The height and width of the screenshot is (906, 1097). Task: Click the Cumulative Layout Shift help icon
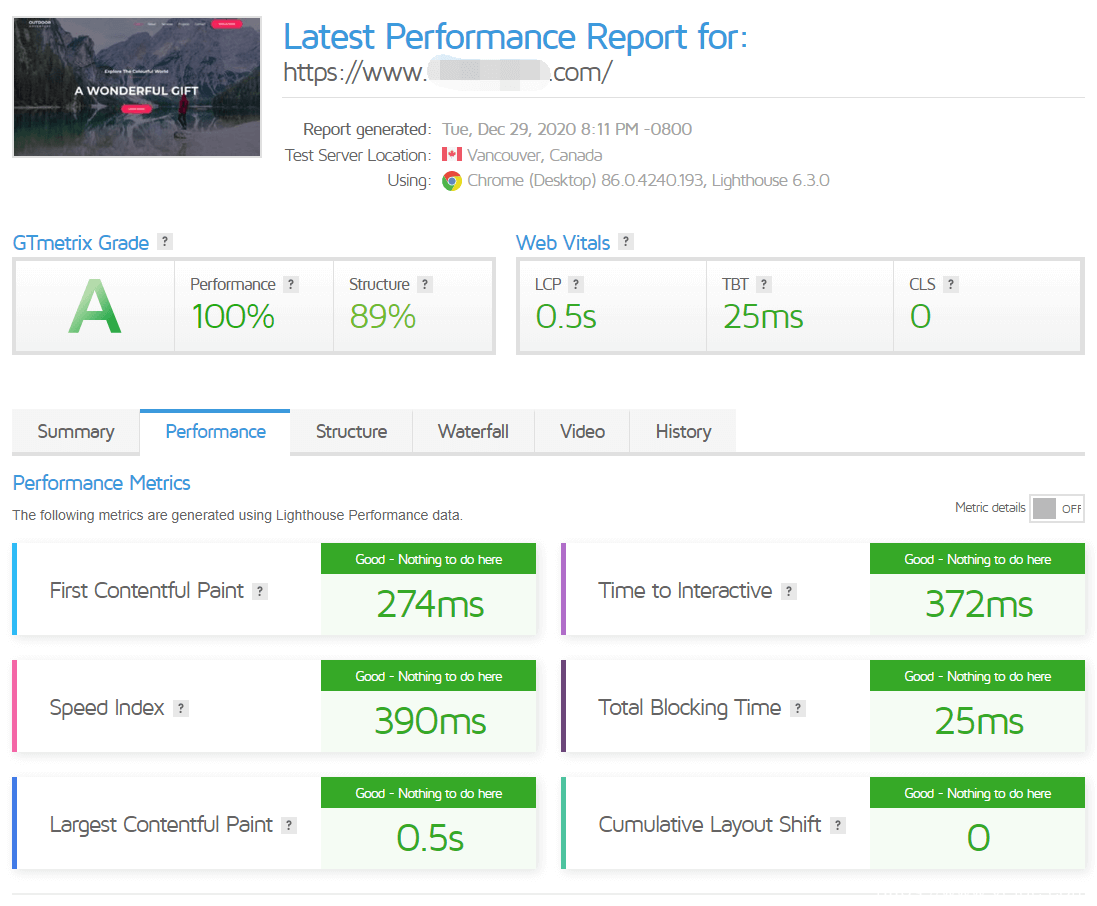click(836, 825)
